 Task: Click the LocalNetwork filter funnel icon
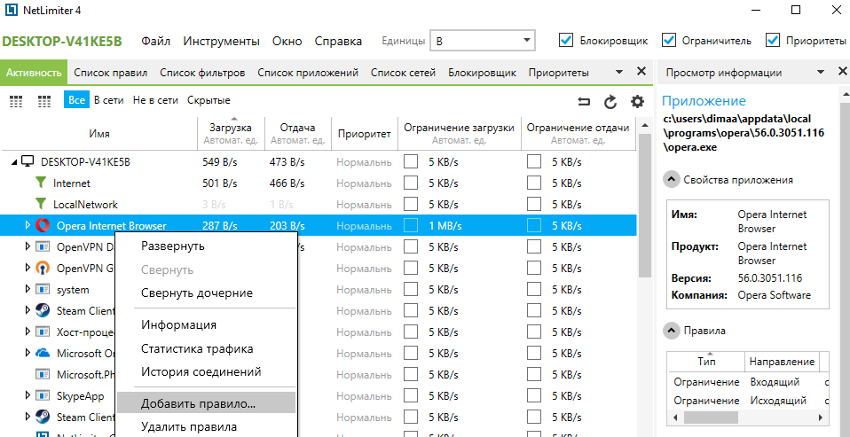41,204
